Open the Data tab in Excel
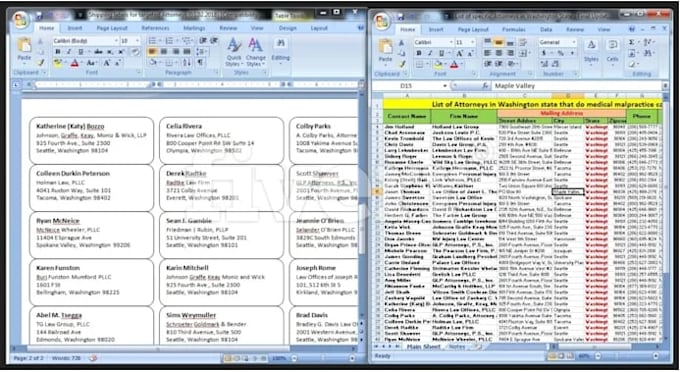This screenshot has height=372, width=680. [546, 29]
